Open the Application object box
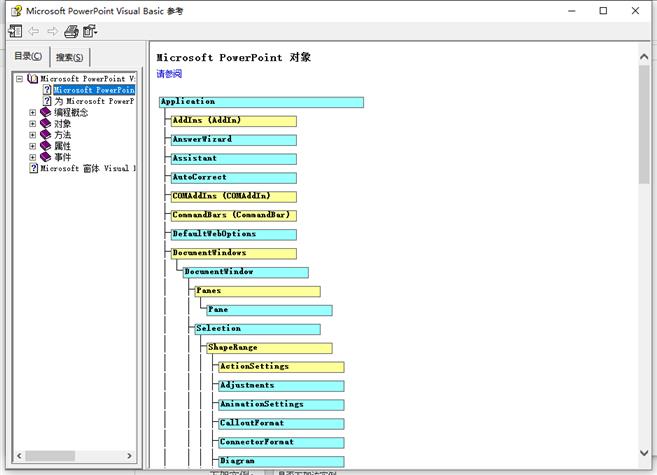Viewport: 657px width, 475px height. [261, 102]
